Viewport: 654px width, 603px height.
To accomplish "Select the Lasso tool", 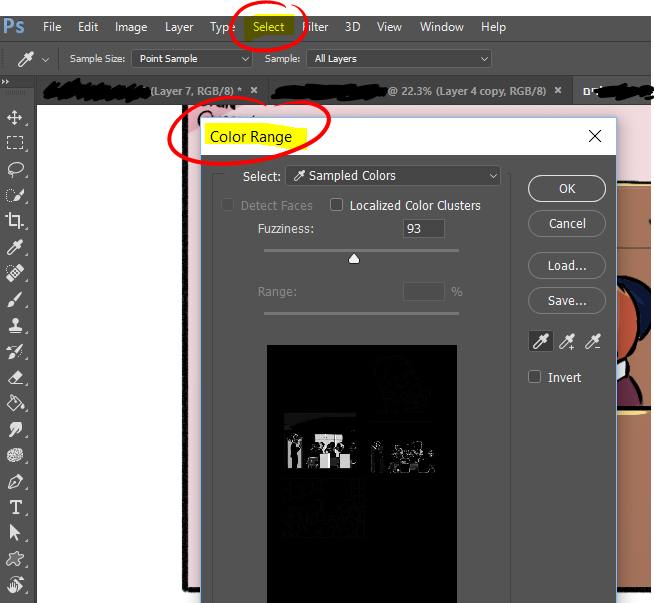I will pyautogui.click(x=16, y=169).
